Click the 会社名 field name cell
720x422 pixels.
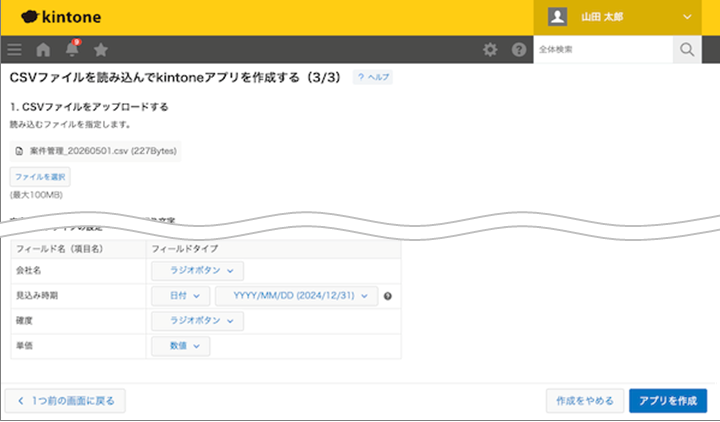[x=78, y=271]
